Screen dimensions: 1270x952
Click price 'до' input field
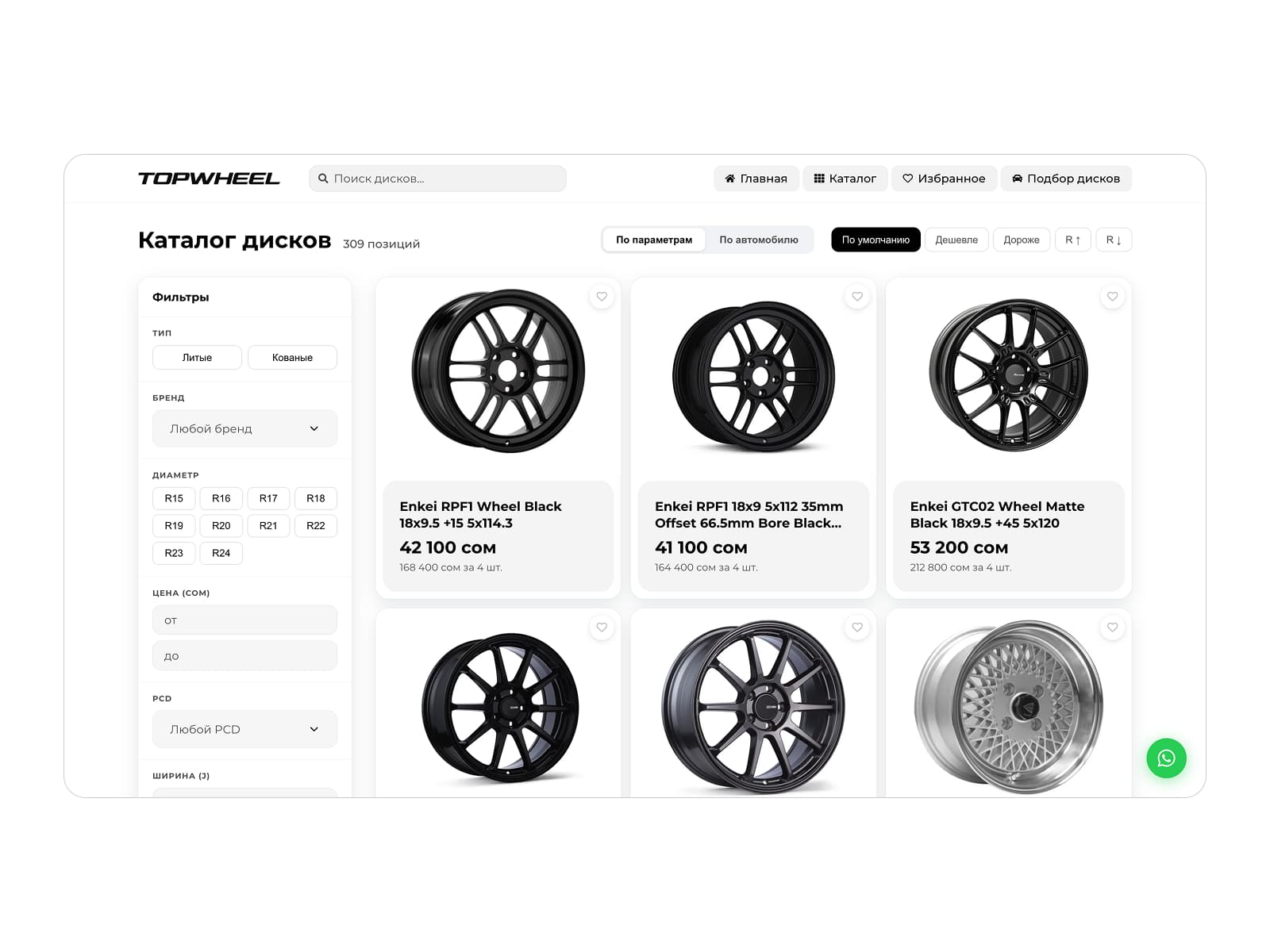pos(244,655)
